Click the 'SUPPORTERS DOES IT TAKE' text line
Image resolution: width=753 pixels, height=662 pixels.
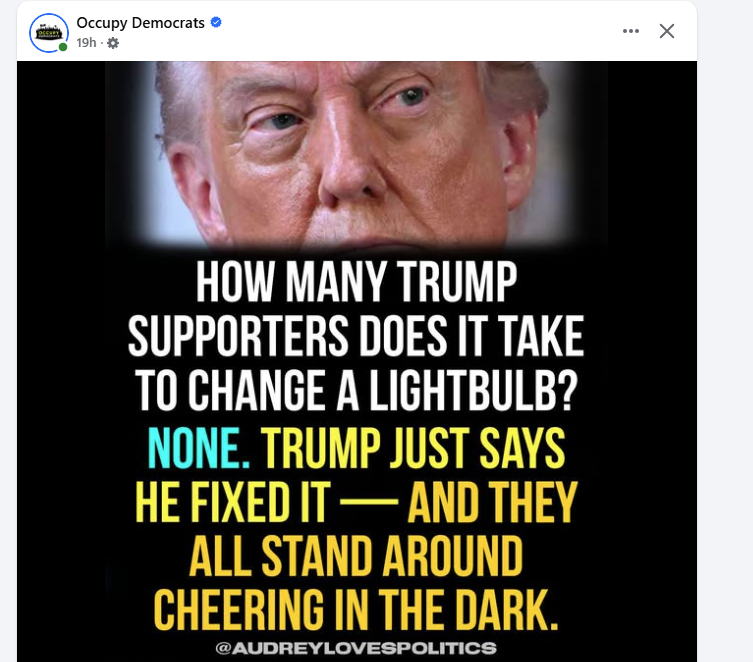[356, 338]
